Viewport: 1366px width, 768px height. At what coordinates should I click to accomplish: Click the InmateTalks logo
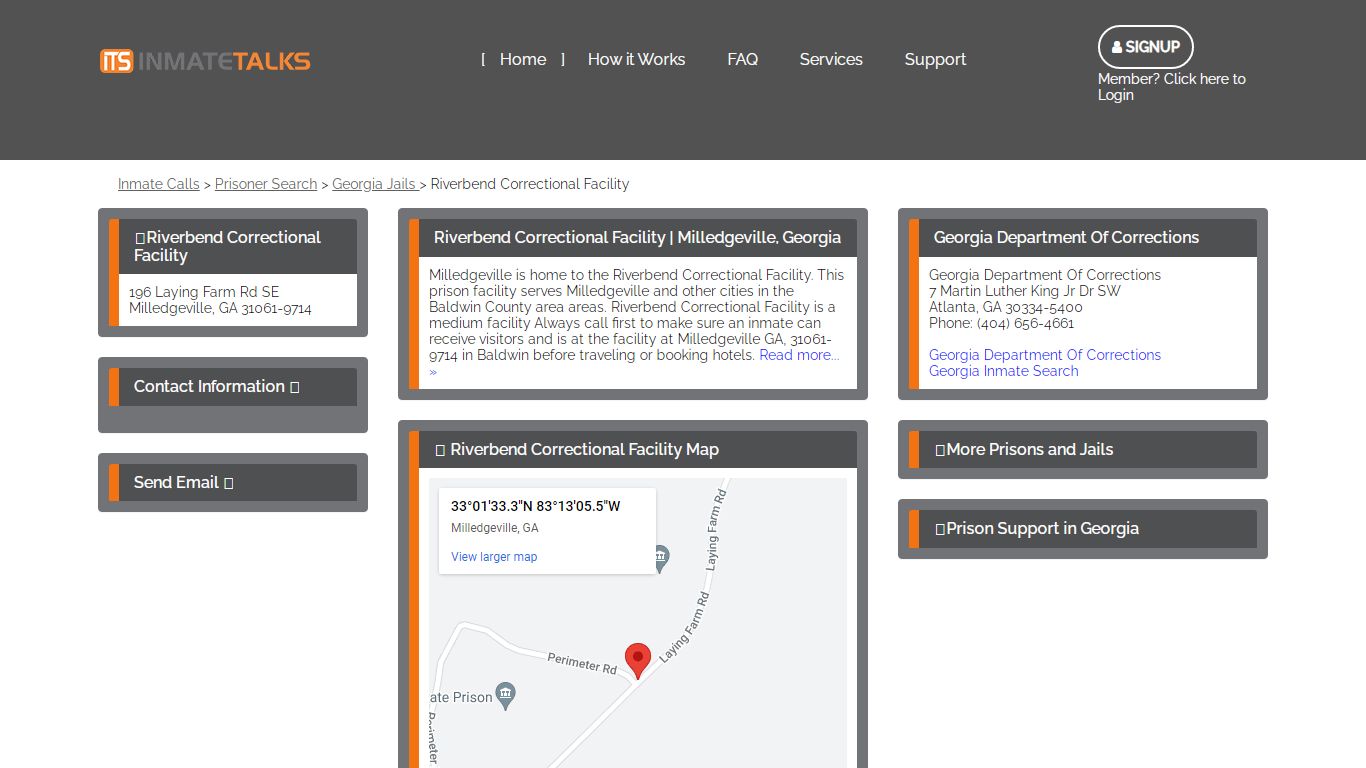click(x=205, y=61)
